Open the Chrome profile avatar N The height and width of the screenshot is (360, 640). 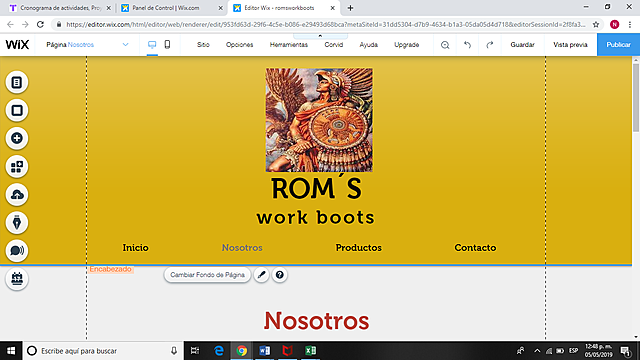click(614, 24)
